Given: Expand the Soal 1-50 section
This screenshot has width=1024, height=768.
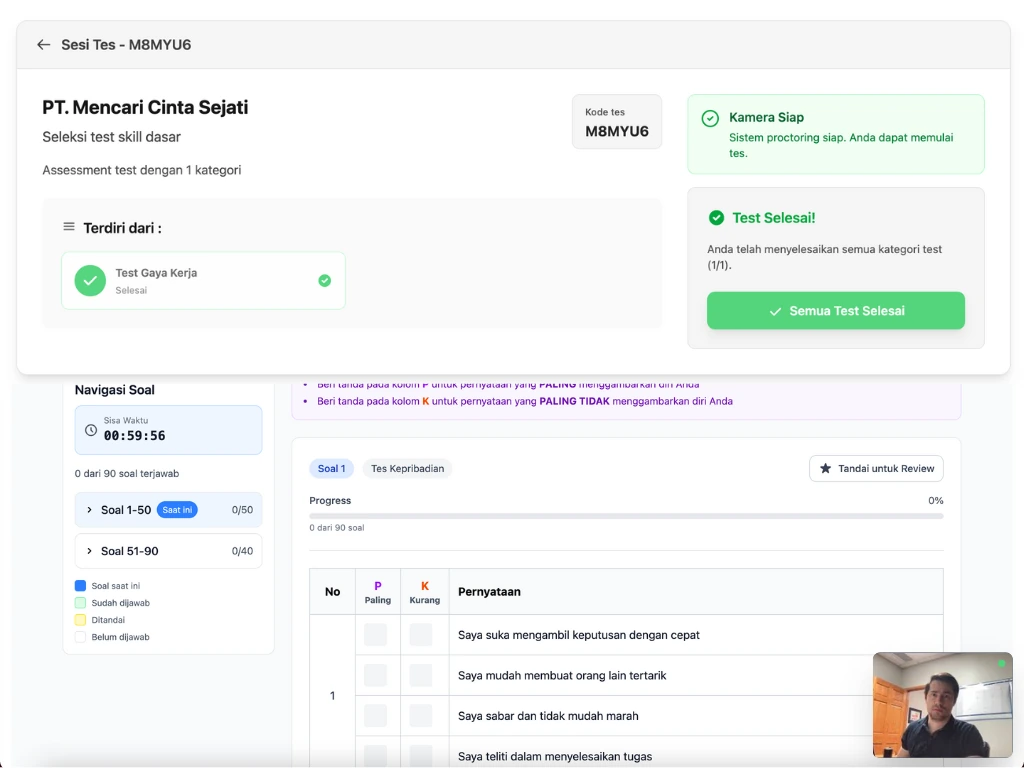Looking at the screenshot, I should [89, 510].
